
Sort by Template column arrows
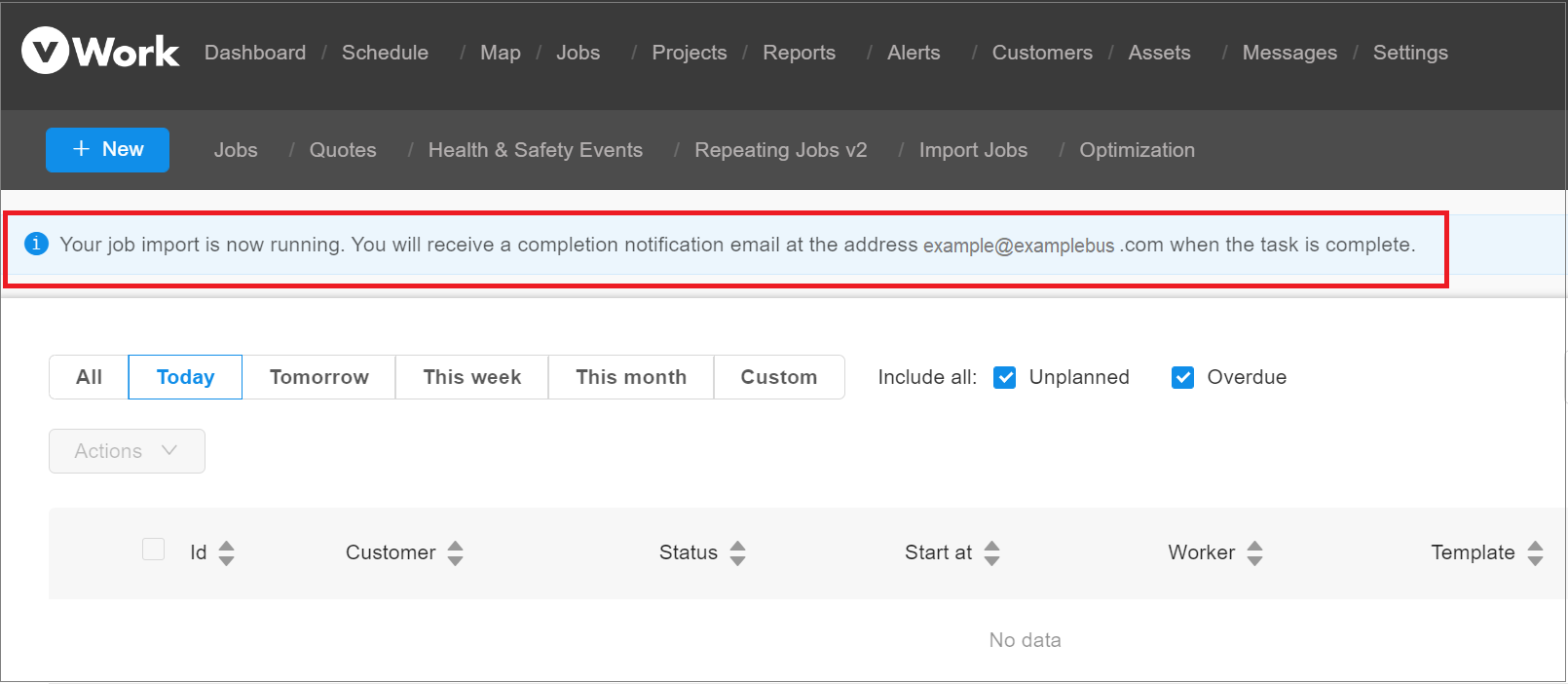click(1536, 552)
